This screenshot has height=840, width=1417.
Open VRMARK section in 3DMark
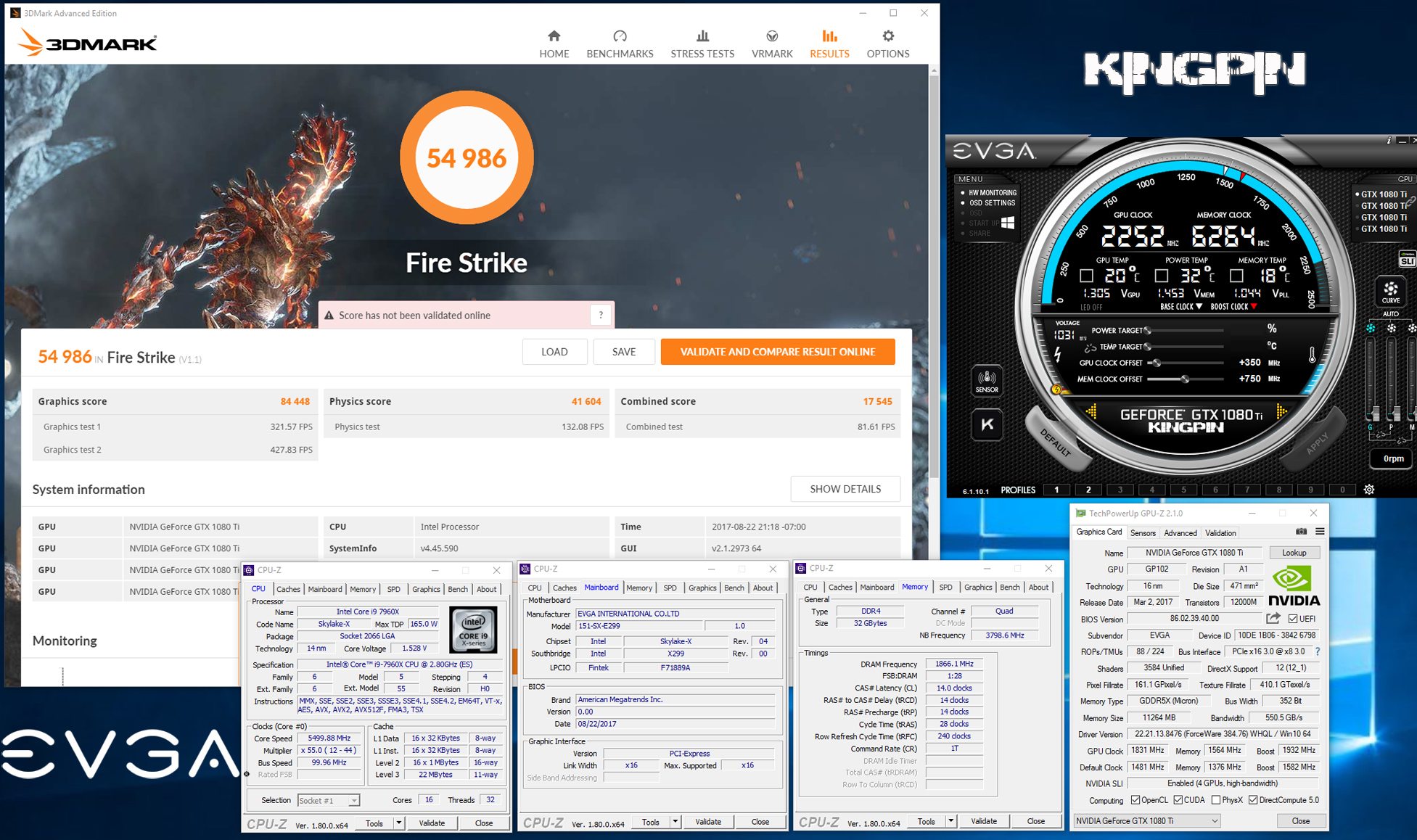(771, 44)
